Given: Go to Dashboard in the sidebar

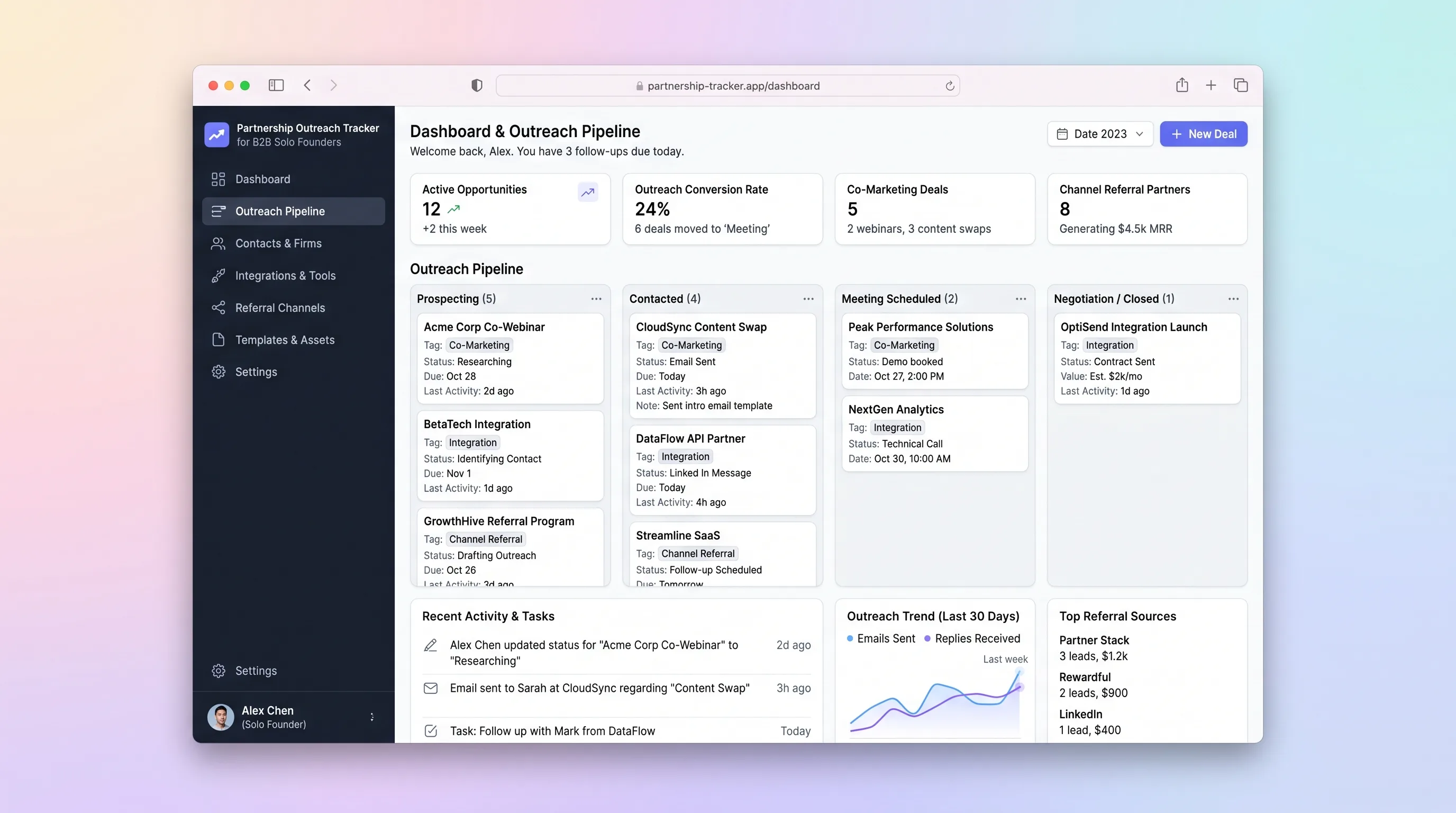Looking at the screenshot, I should [293, 179].
